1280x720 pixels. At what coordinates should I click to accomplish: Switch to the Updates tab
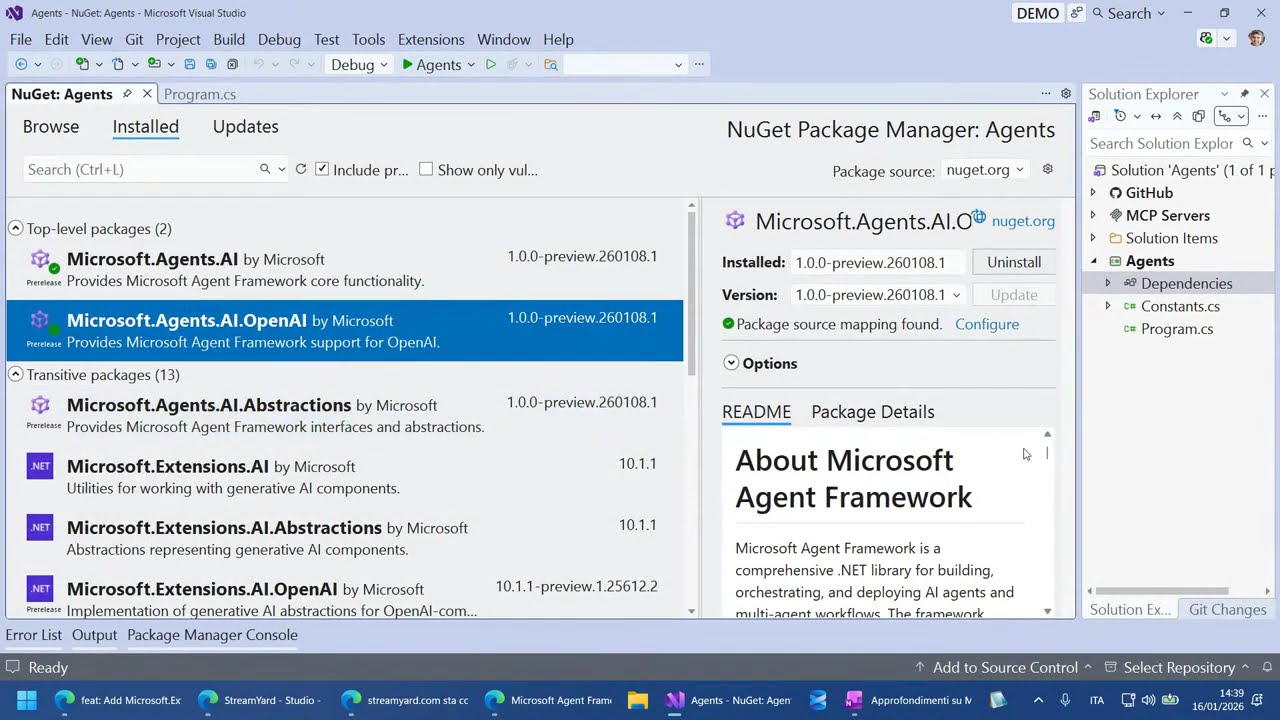click(x=245, y=127)
